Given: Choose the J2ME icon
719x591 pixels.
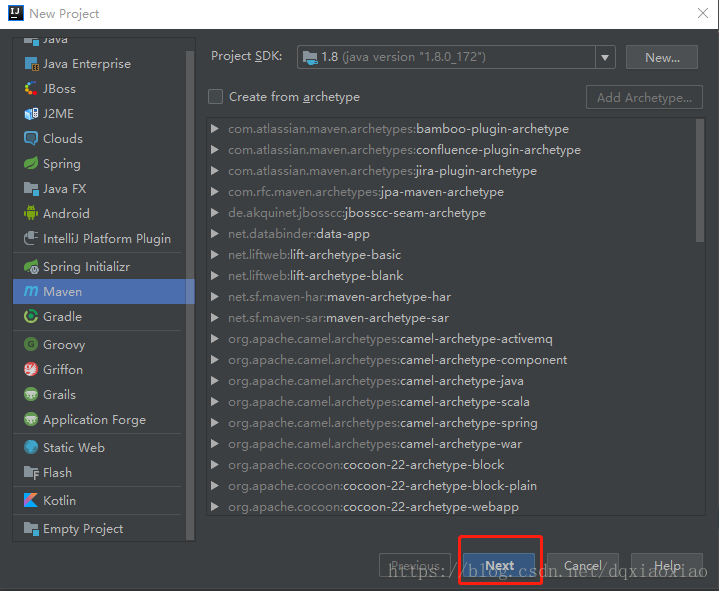Looking at the screenshot, I should point(31,113).
